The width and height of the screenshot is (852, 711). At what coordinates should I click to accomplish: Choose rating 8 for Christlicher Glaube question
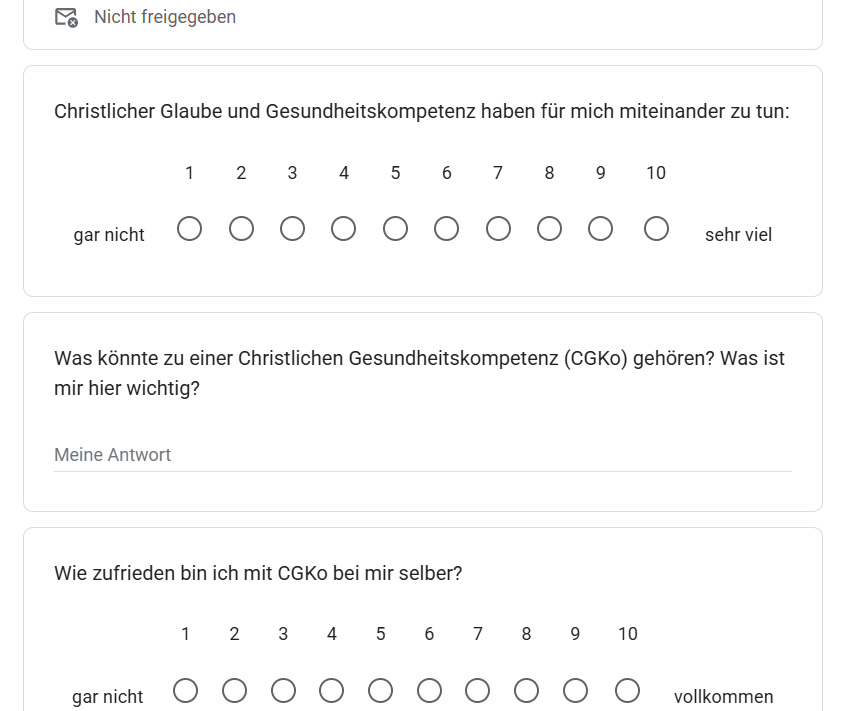(549, 229)
